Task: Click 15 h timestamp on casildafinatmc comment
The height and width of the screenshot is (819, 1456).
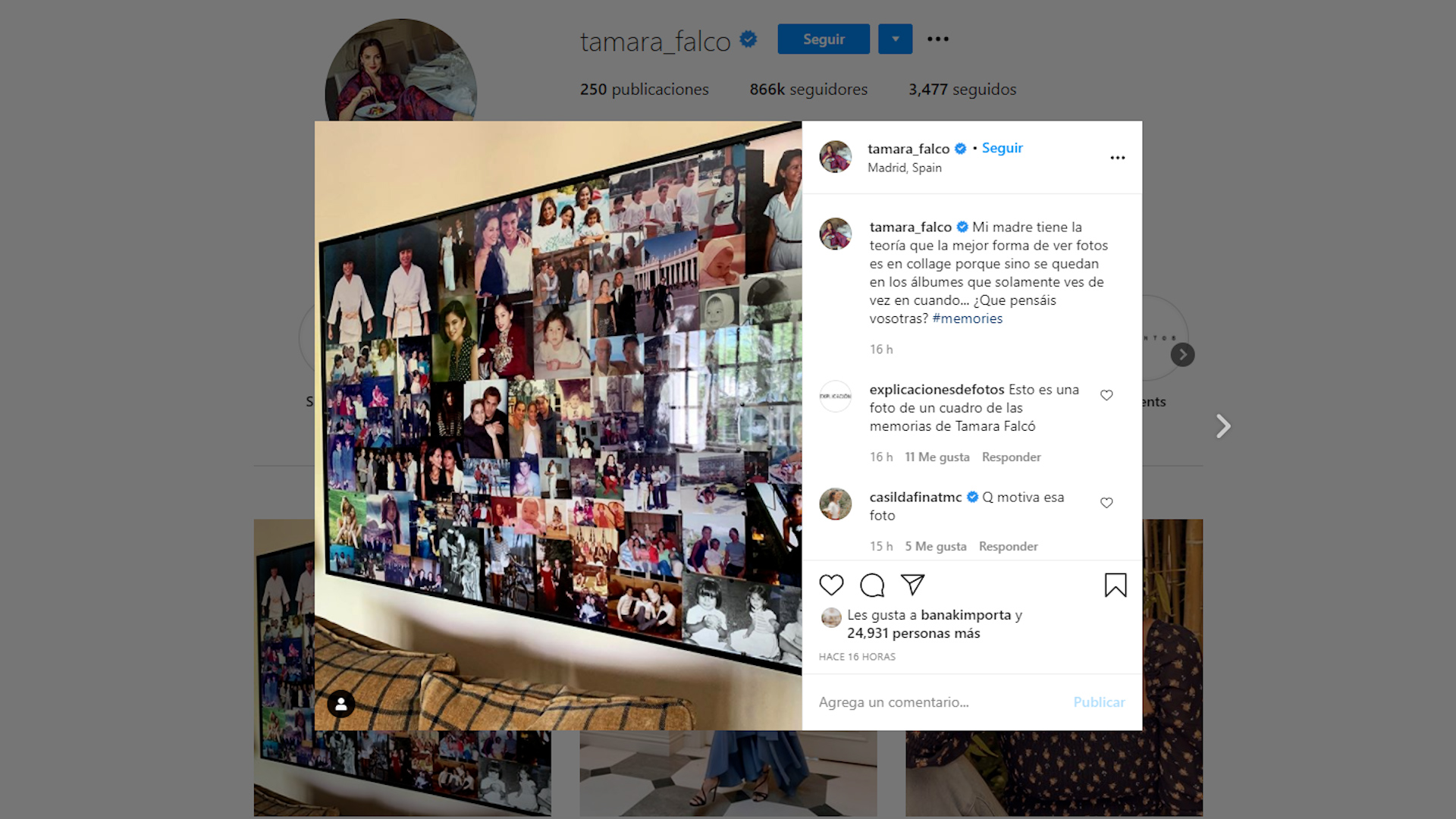Action: [881, 547]
